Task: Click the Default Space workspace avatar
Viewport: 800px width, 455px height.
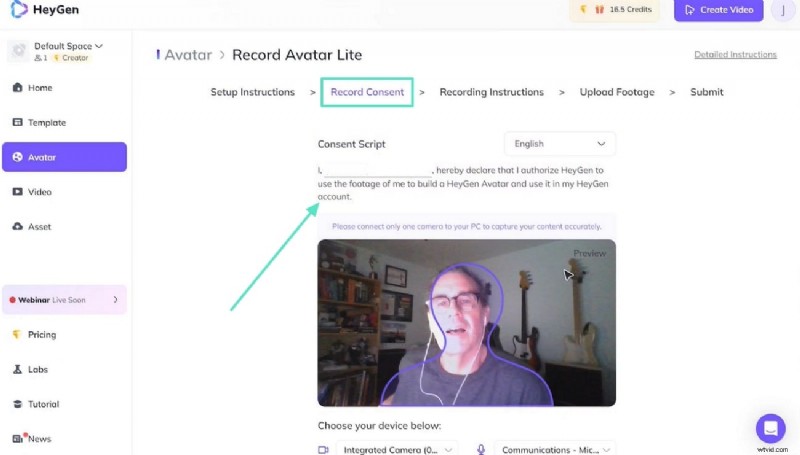Action: pos(19,51)
